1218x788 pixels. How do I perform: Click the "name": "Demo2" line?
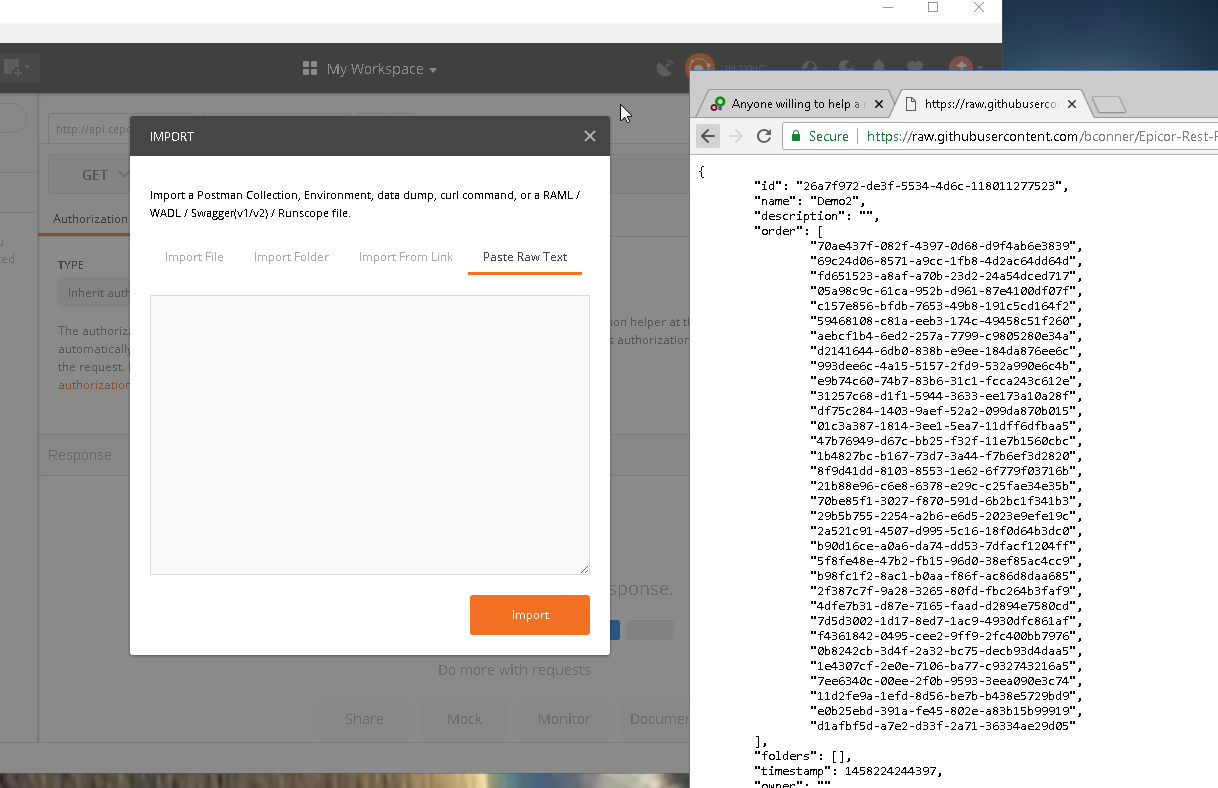pyautogui.click(x=809, y=201)
